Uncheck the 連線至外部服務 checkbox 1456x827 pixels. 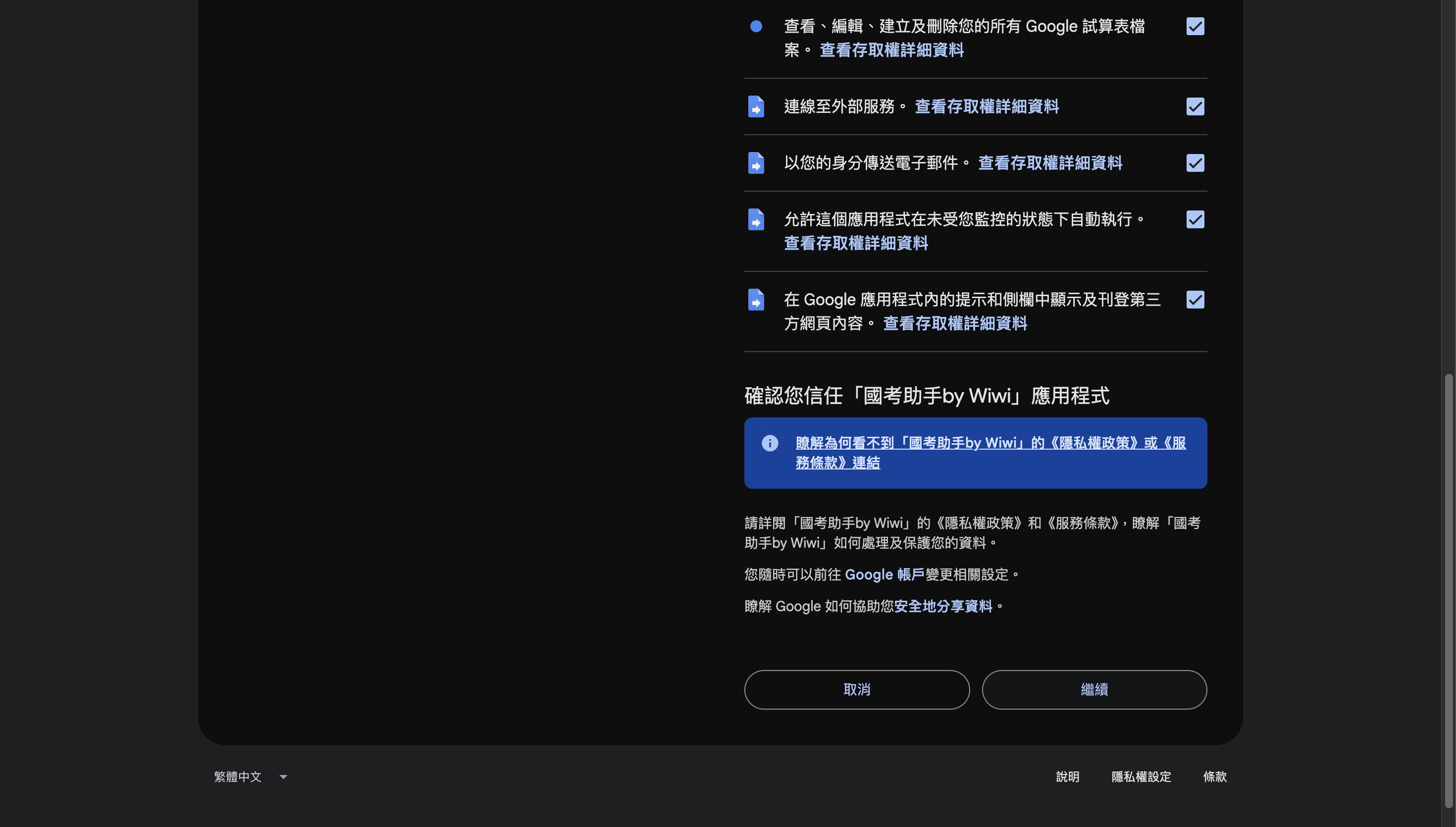[x=1196, y=107]
